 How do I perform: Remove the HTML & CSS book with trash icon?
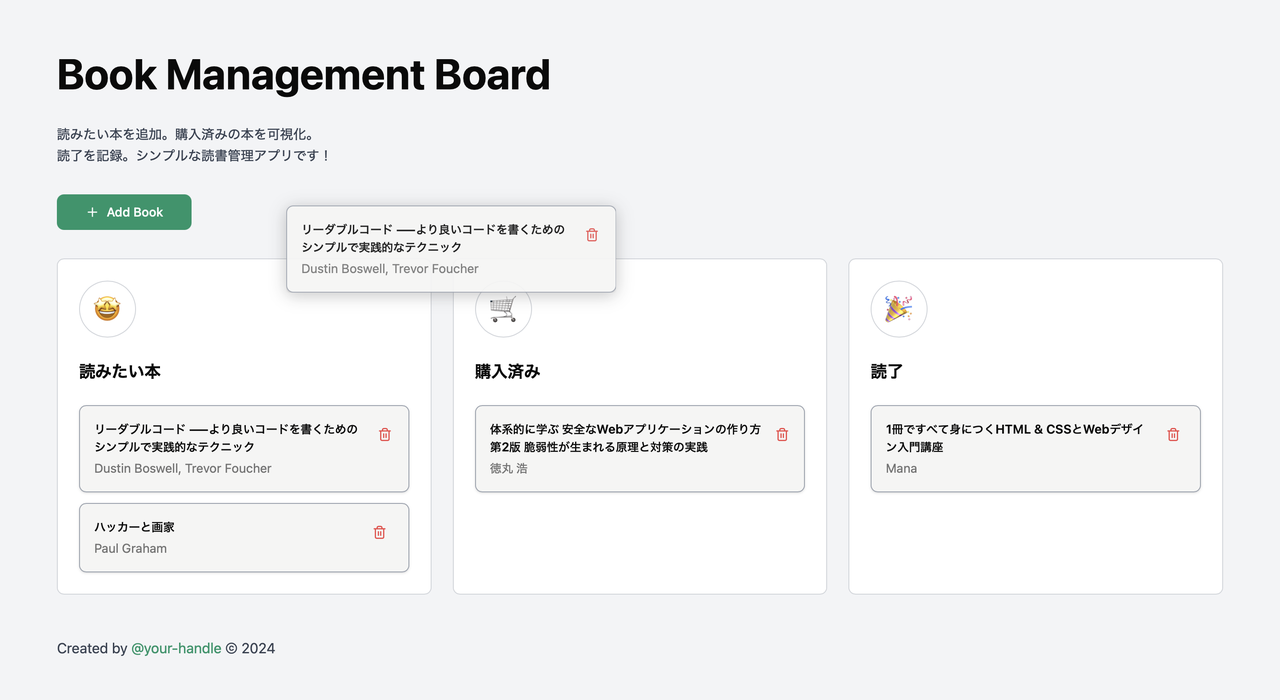point(1173,435)
